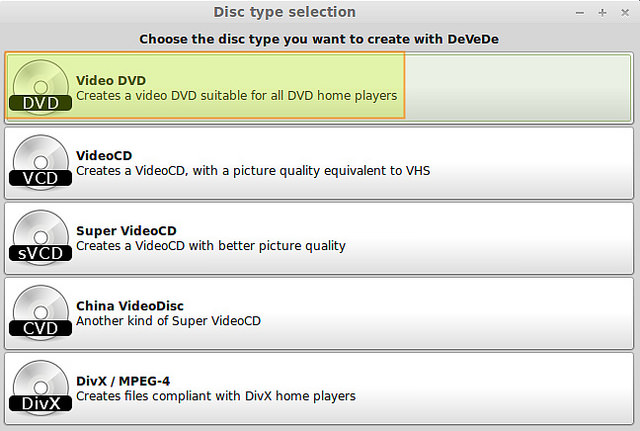Choose the DivX / MPEG-4 option
Screen dimensions: 640x431
click(x=131, y=380)
